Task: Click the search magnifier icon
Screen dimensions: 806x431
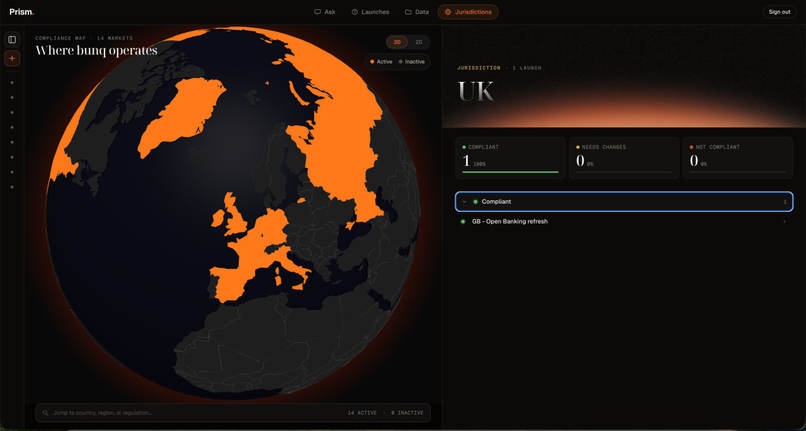Action: tap(45, 412)
